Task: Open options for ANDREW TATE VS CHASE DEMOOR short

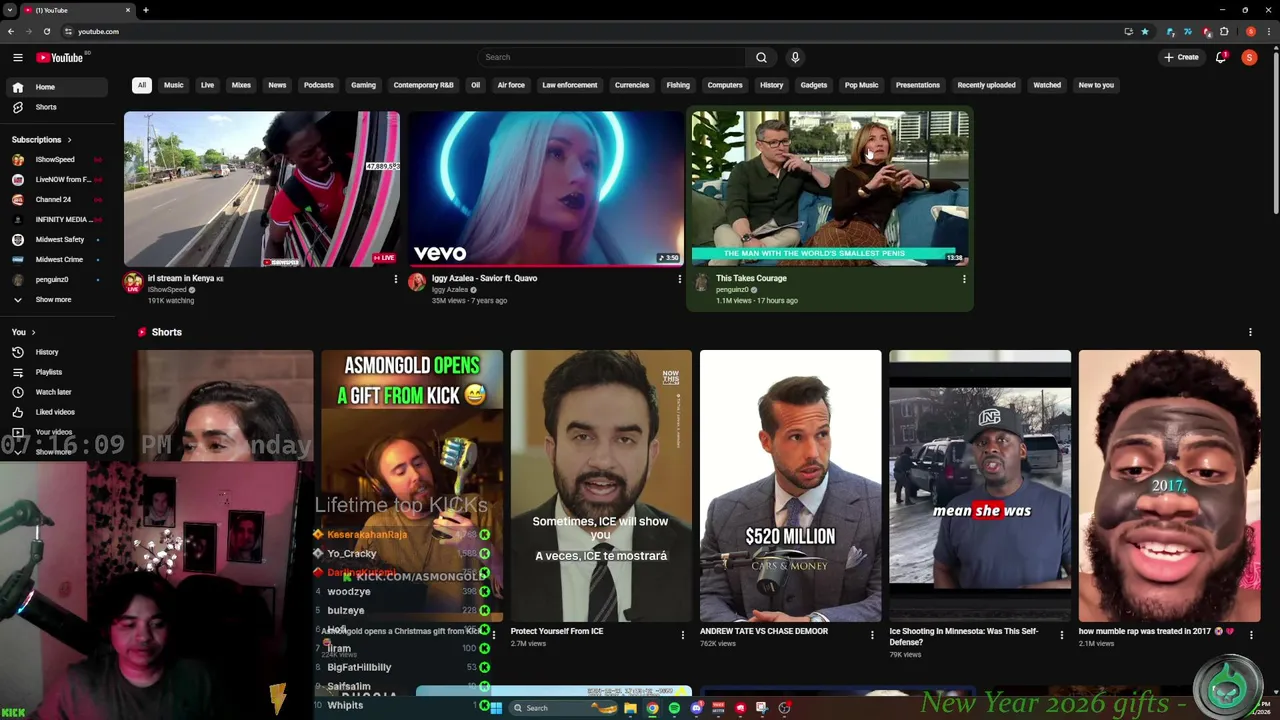Action: coord(872,634)
